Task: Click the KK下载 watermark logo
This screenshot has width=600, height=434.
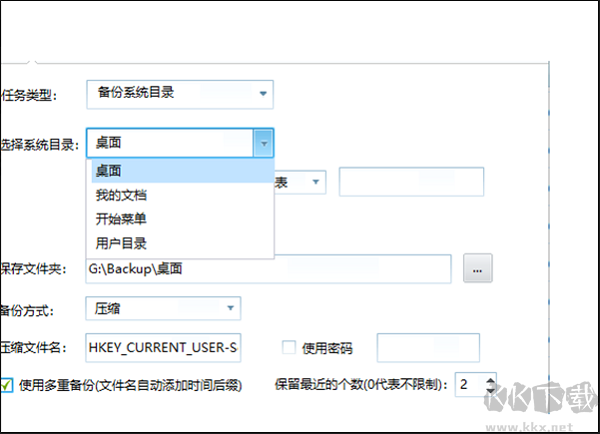Action: tap(536, 398)
